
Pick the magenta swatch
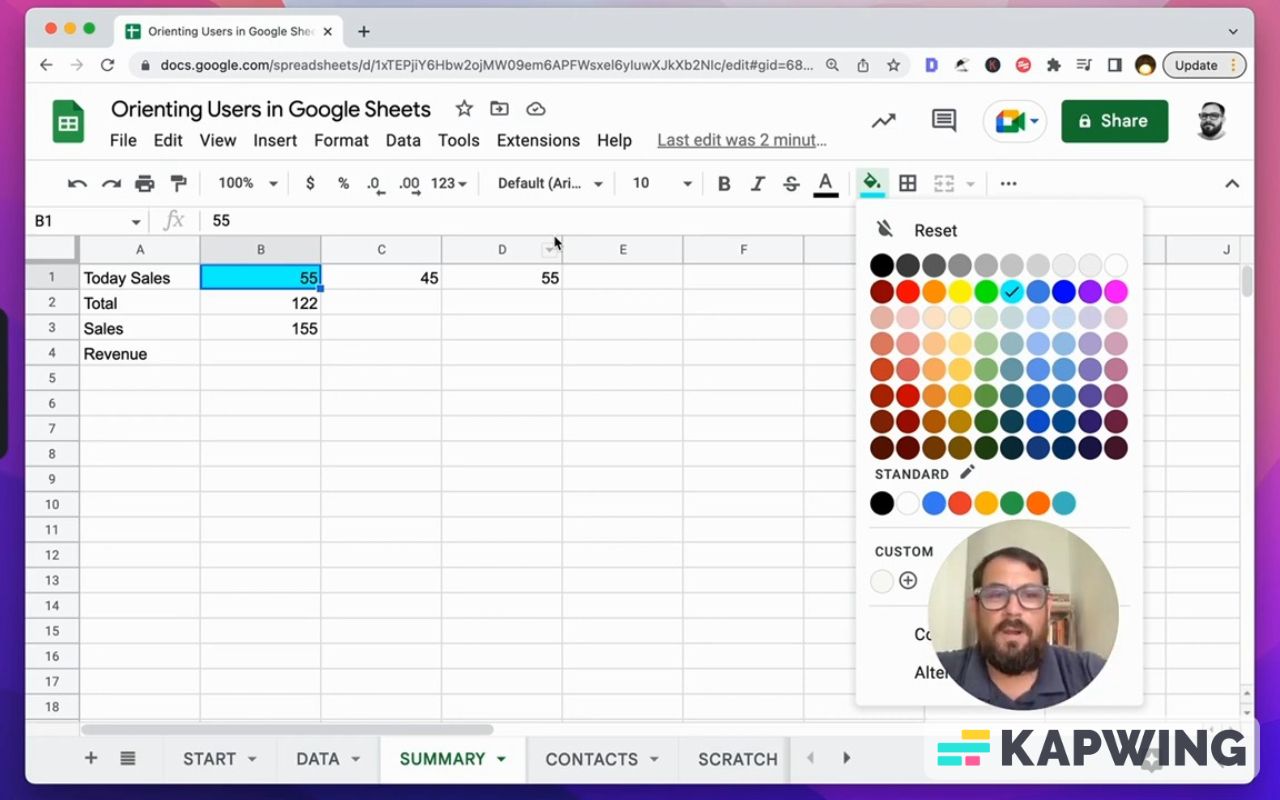coord(1116,291)
